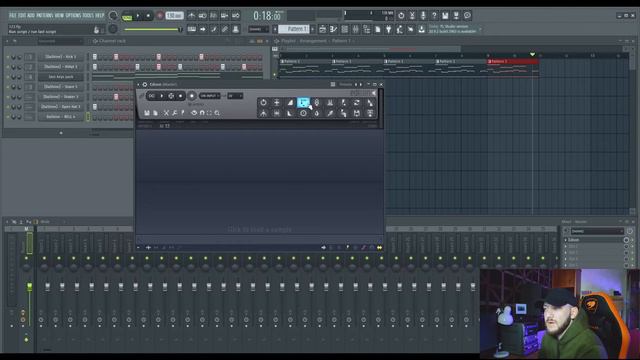Image resolution: width=640 pixels, height=360 pixels.
Task: Click the Edison blur droplet icon
Action: point(317,113)
